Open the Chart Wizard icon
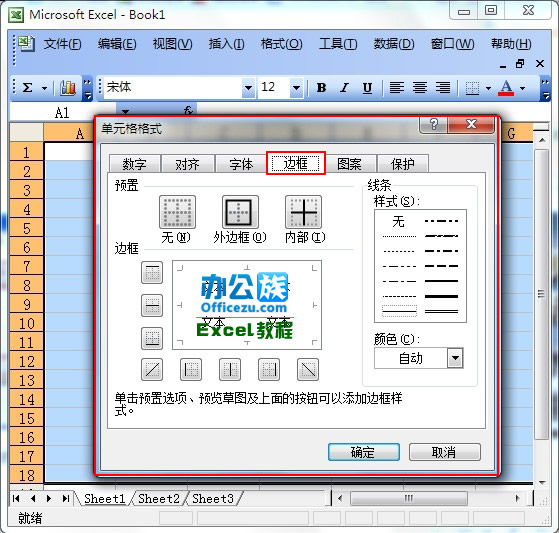The width and height of the screenshot is (559, 533). (68, 87)
